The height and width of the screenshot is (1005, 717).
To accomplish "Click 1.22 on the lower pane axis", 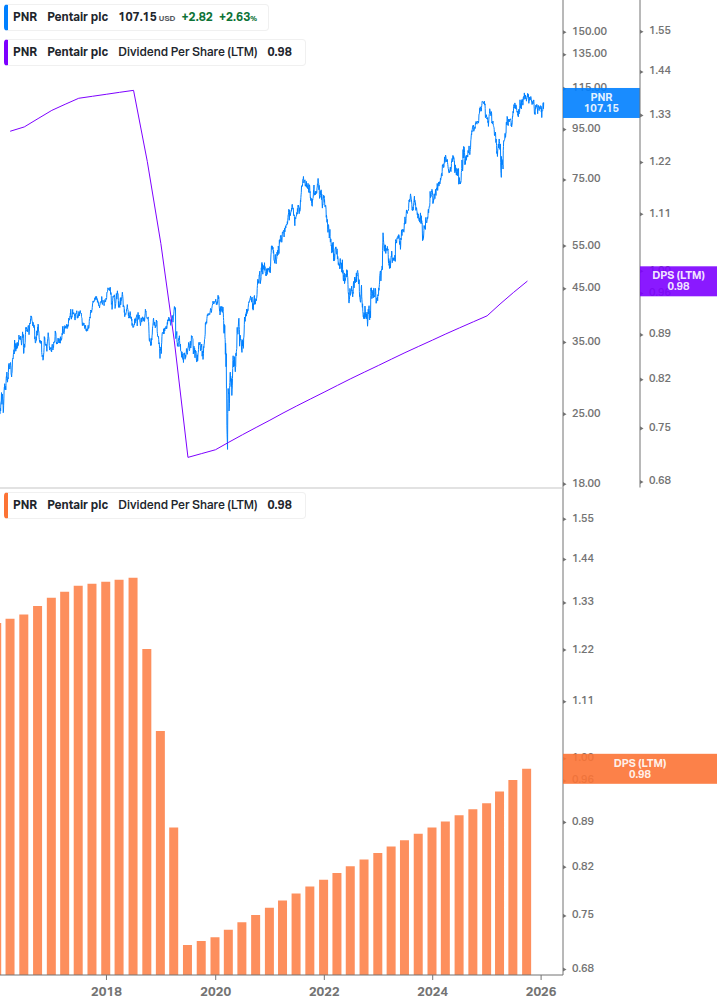I will (x=582, y=649).
